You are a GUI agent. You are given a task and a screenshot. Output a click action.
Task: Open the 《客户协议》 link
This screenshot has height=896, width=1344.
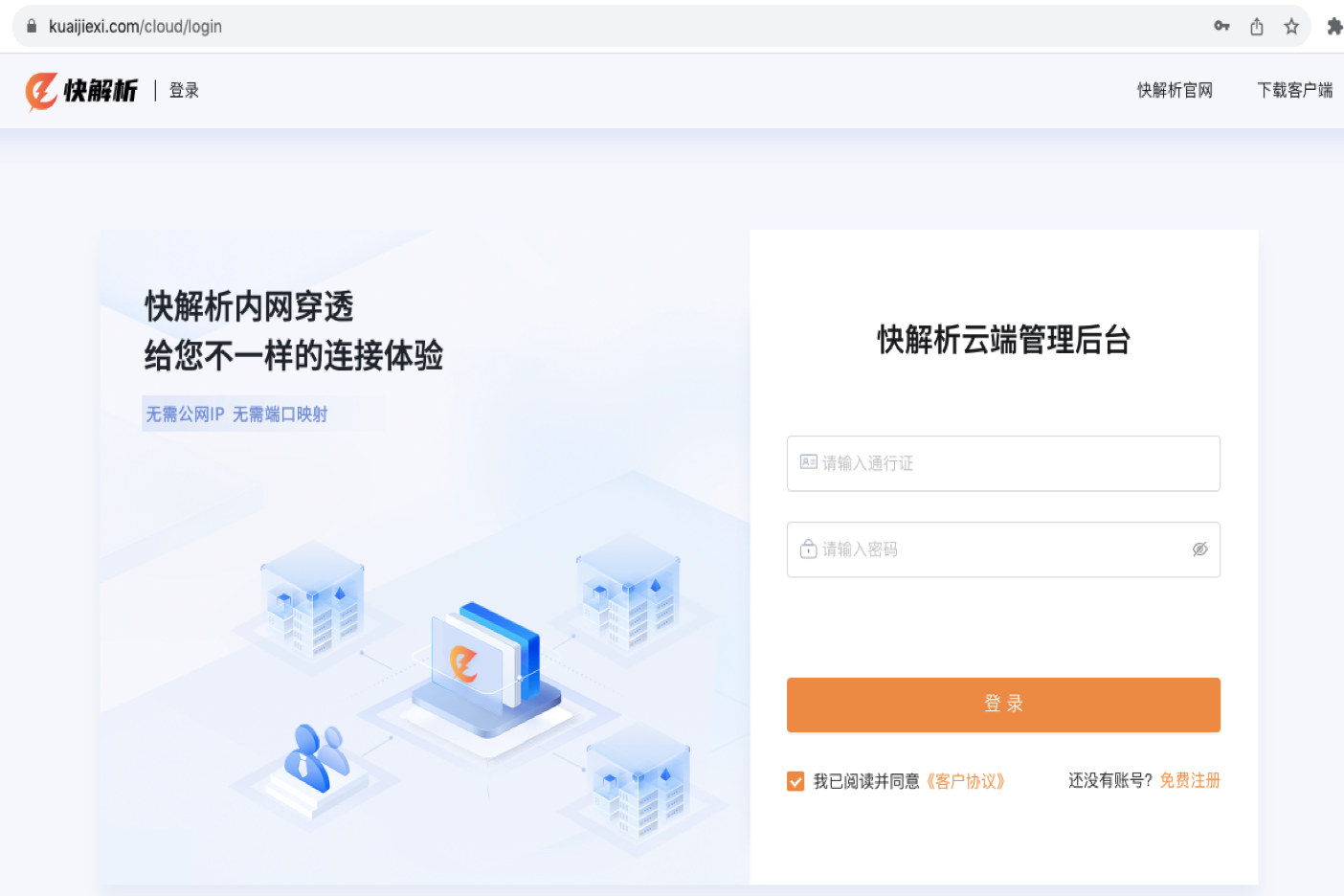click(965, 781)
